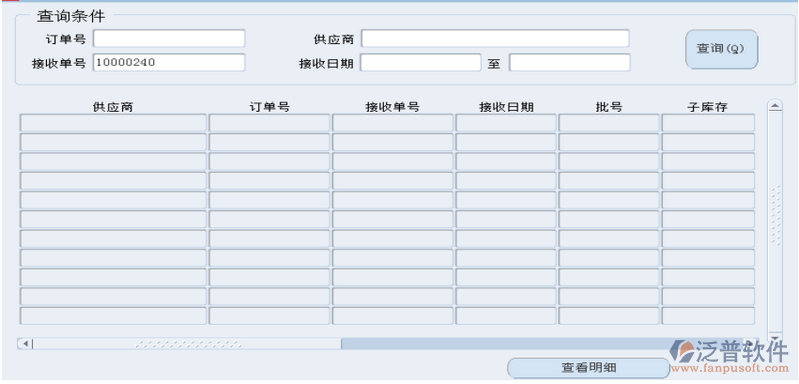Click the horizontal scrollbar thumb
Image resolution: width=799 pixels, height=384 pixels.
click(x=187, y=344)
